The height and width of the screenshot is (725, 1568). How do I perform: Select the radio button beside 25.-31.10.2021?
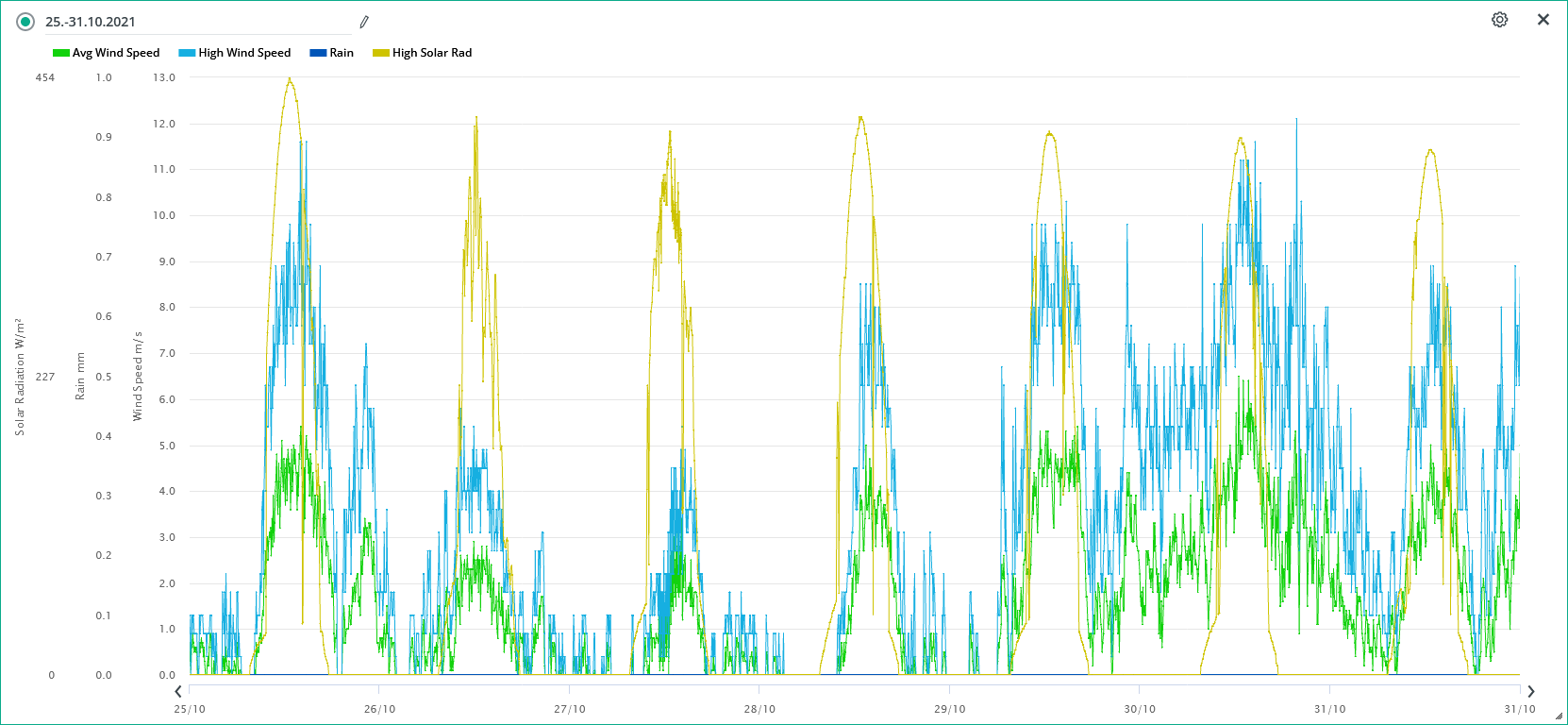pos(25,22)
